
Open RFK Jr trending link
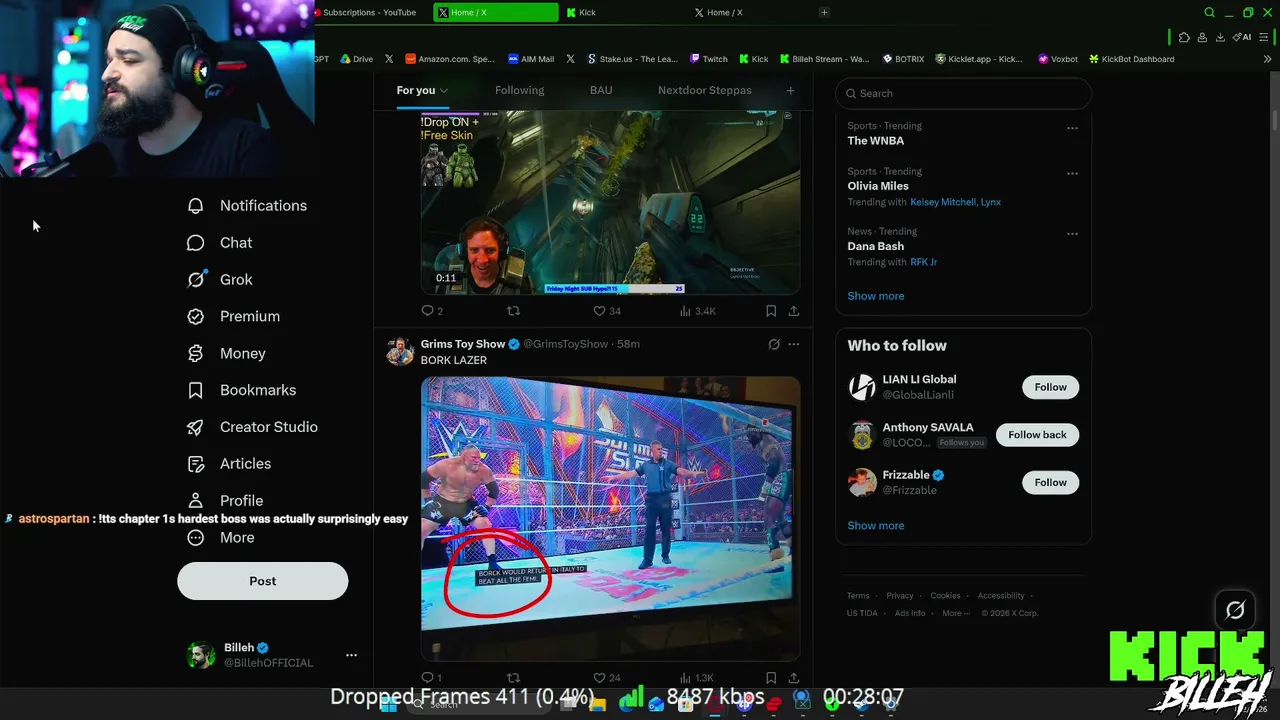[923, 262]
